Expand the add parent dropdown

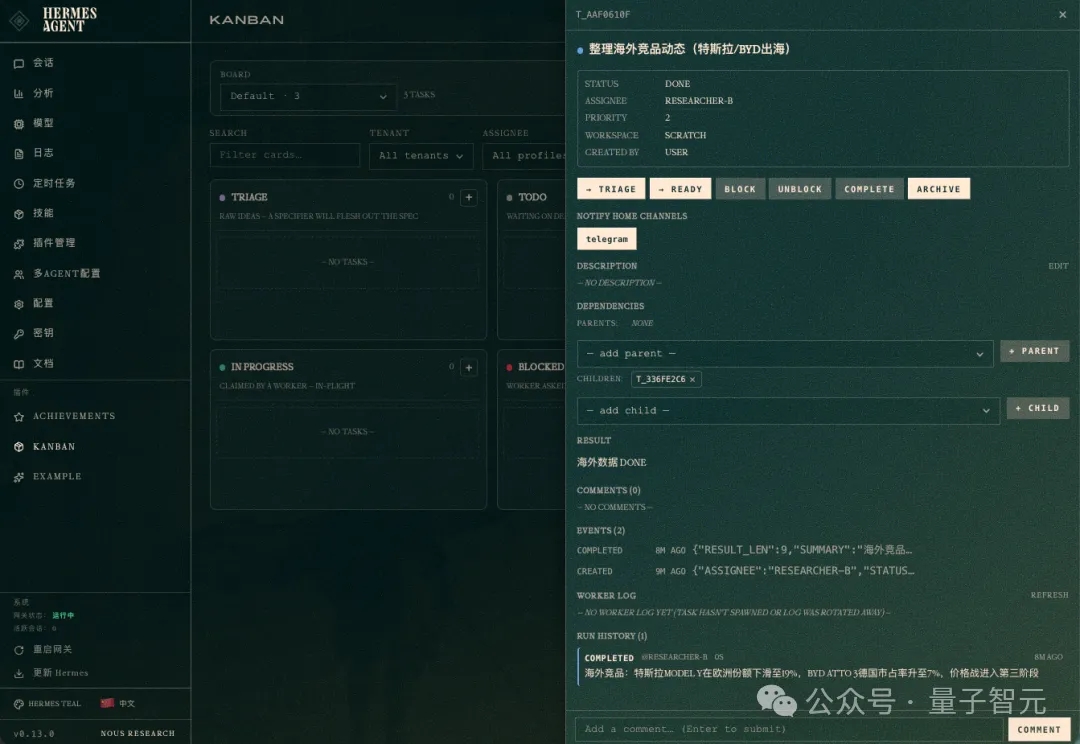point(785,353)
